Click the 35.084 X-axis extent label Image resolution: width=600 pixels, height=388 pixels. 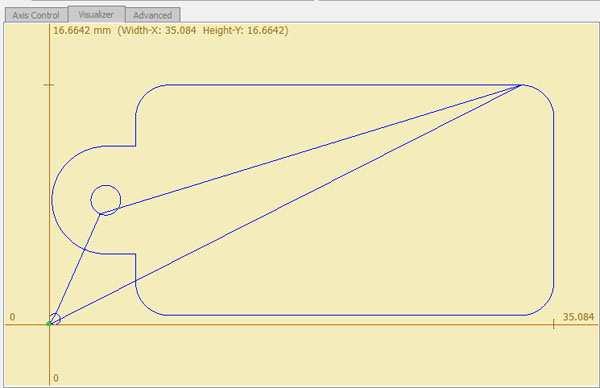[578, 317]
